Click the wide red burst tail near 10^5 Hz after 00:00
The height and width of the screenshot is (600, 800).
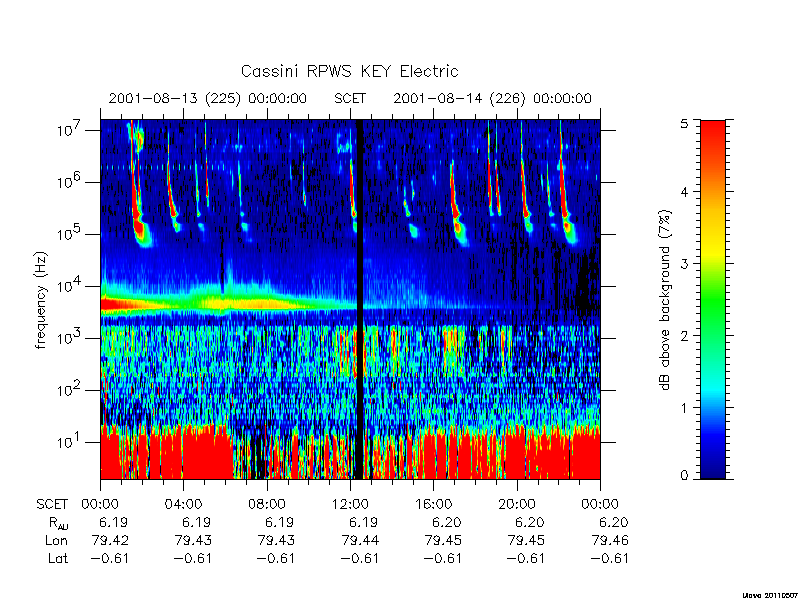[140, 231]
